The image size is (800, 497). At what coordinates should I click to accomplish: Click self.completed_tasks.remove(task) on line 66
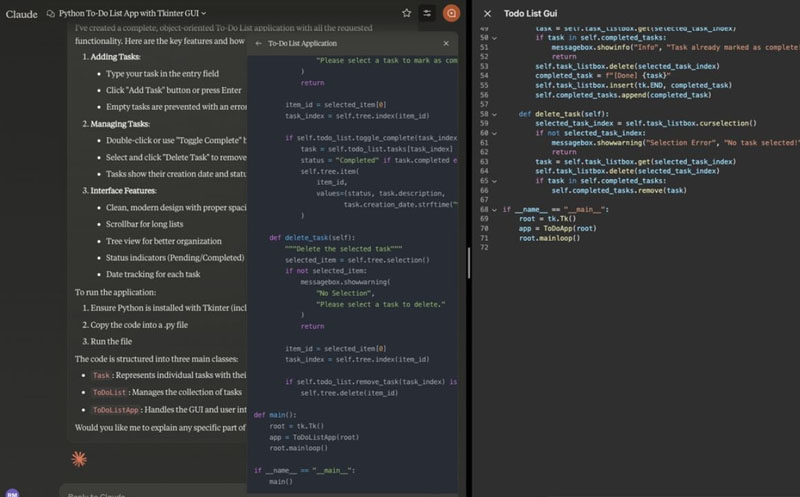pyautogui.click(x=618, y=190)
